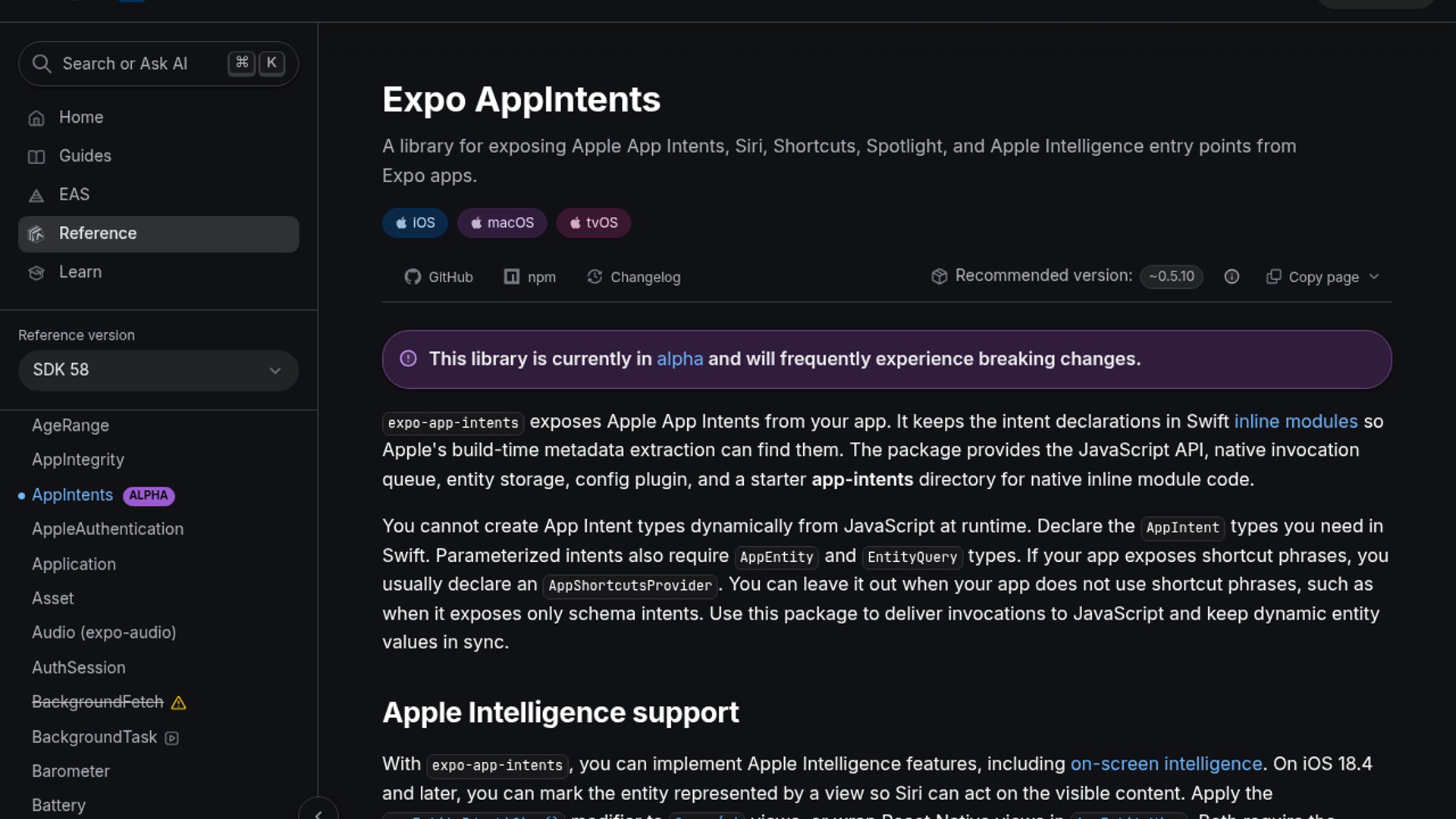Click the ~0.5.10 version badge
The height and width of the screenshot is (819, 1456).
pyautogui.click(x=1171, y=277)
